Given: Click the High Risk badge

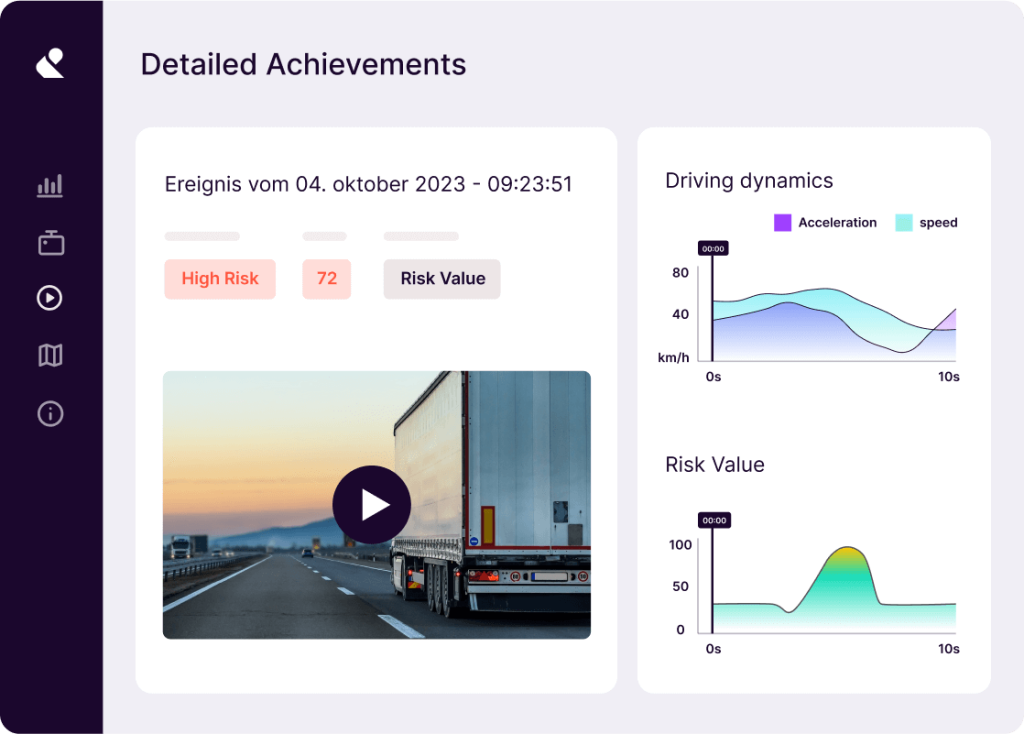Looking at the screenshot, I should 220,279.
